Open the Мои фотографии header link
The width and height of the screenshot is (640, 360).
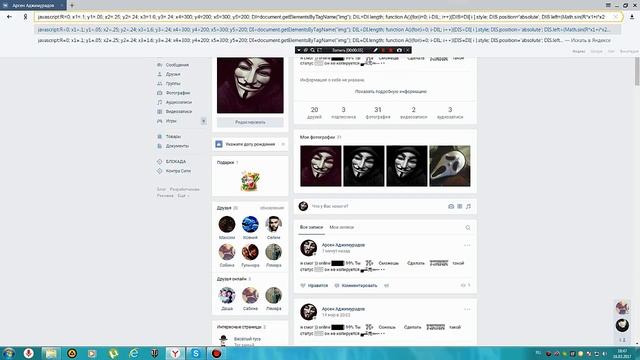(318, 137)
